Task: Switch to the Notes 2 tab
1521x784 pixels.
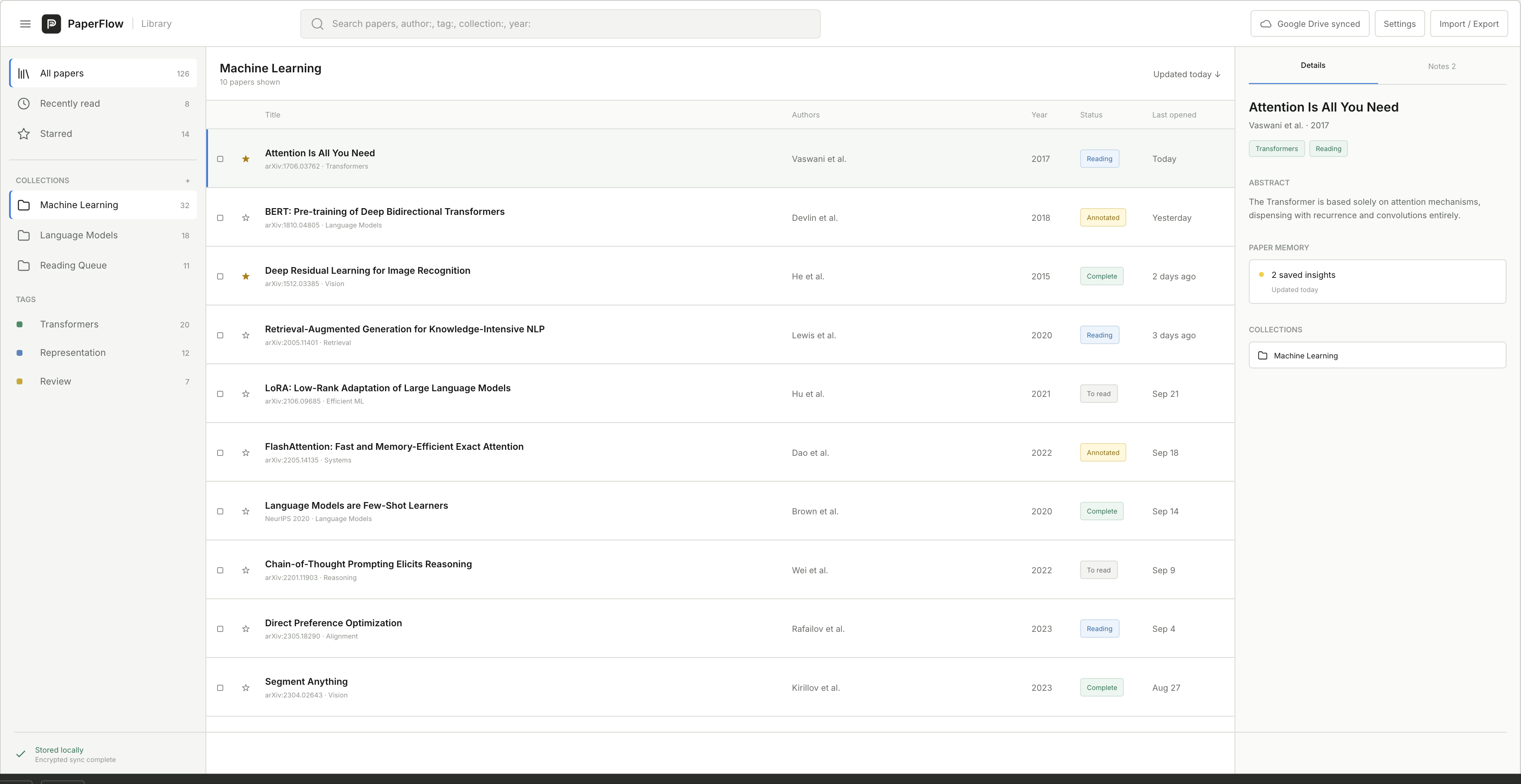Action: pyautogui.click(x=1441, y=66)
